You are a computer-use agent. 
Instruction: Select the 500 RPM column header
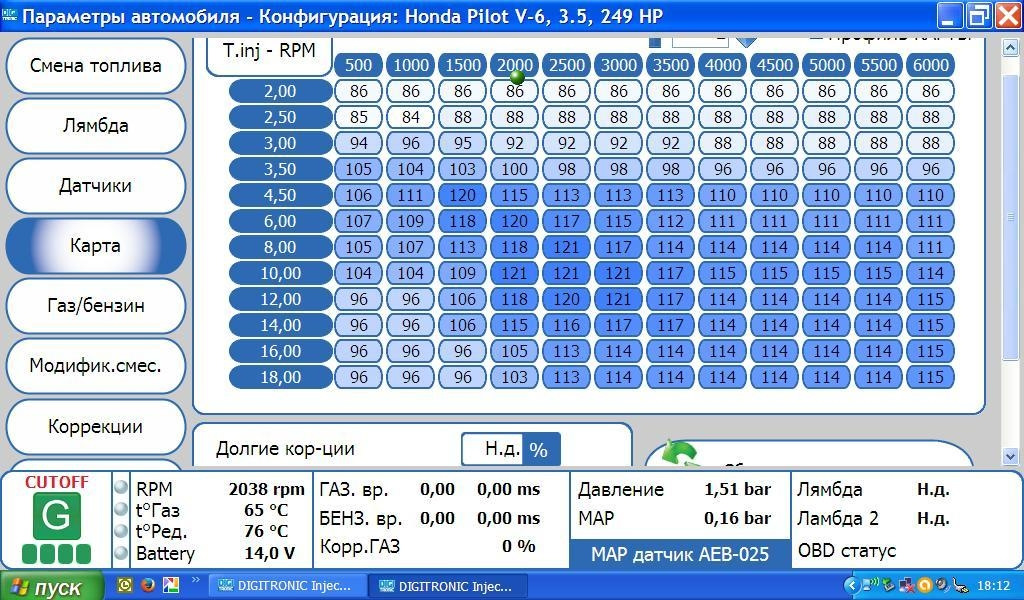359,65
